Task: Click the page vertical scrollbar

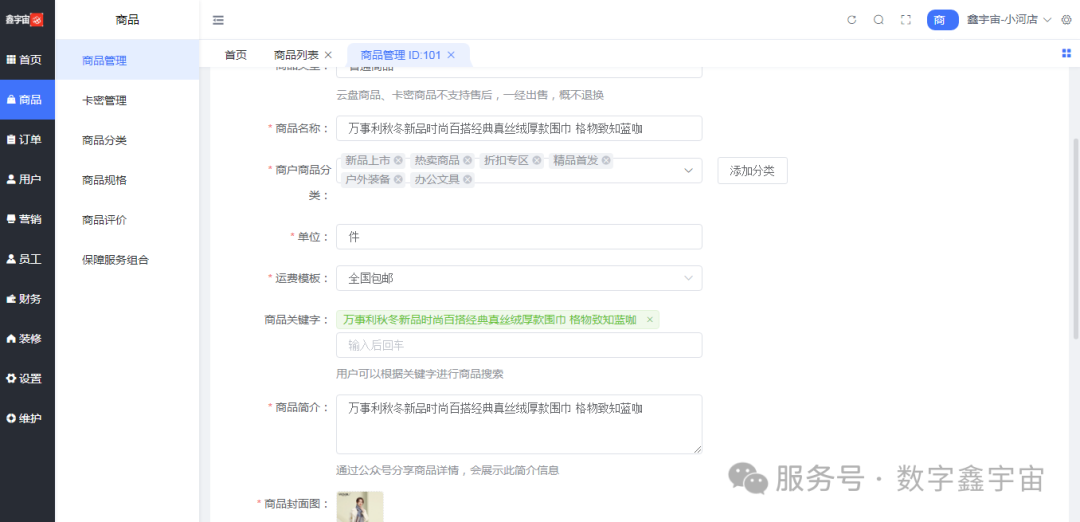Action: click(x=1076, y=238)
